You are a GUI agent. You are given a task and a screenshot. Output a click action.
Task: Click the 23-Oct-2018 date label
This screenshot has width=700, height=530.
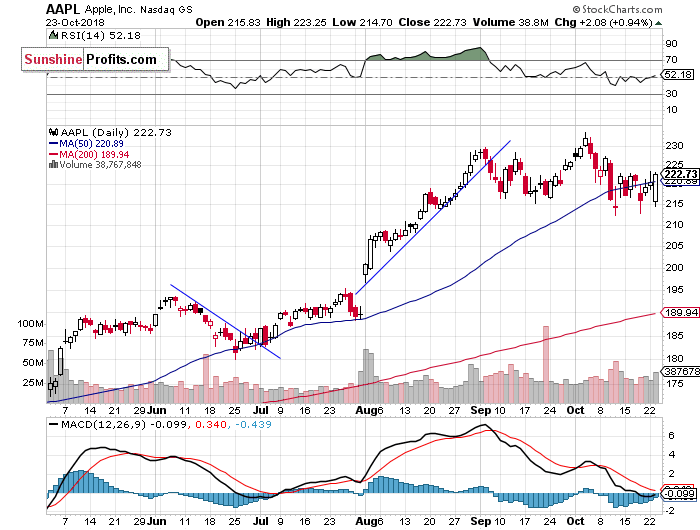coord(75,22)
